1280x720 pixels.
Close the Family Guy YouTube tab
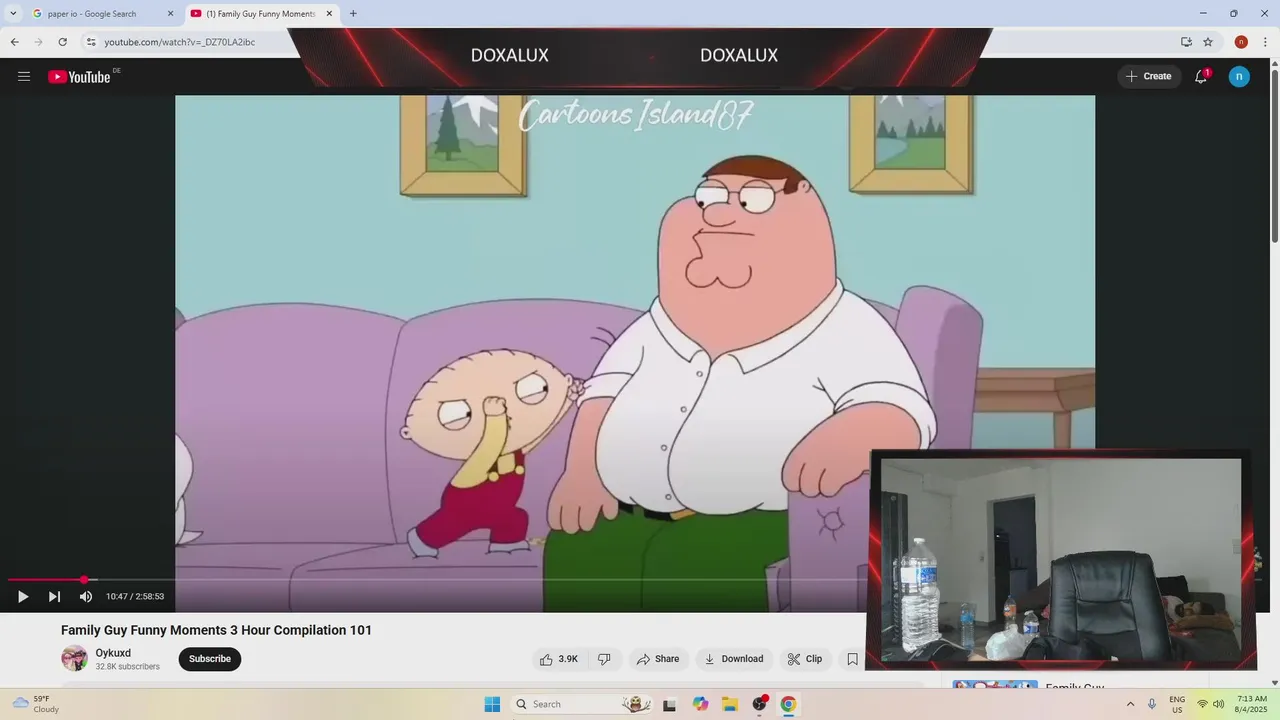coord(329,14)
